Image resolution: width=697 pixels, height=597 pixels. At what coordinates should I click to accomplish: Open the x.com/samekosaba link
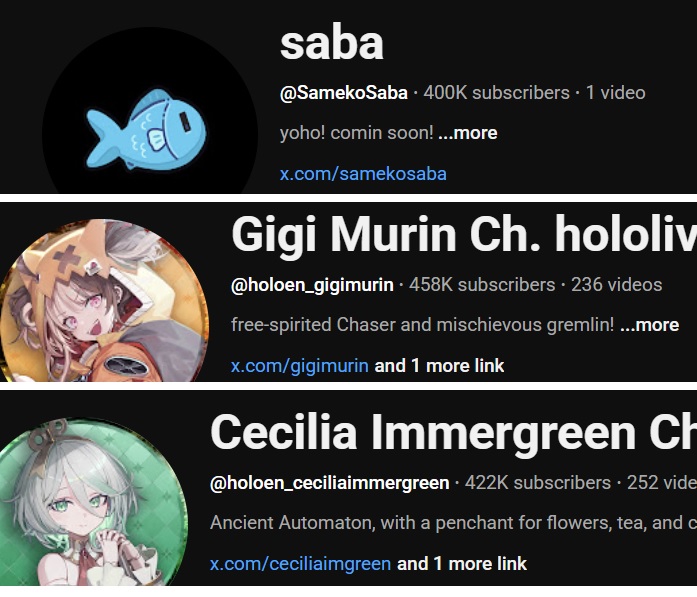pyautogui.click(x=363, y=174)
